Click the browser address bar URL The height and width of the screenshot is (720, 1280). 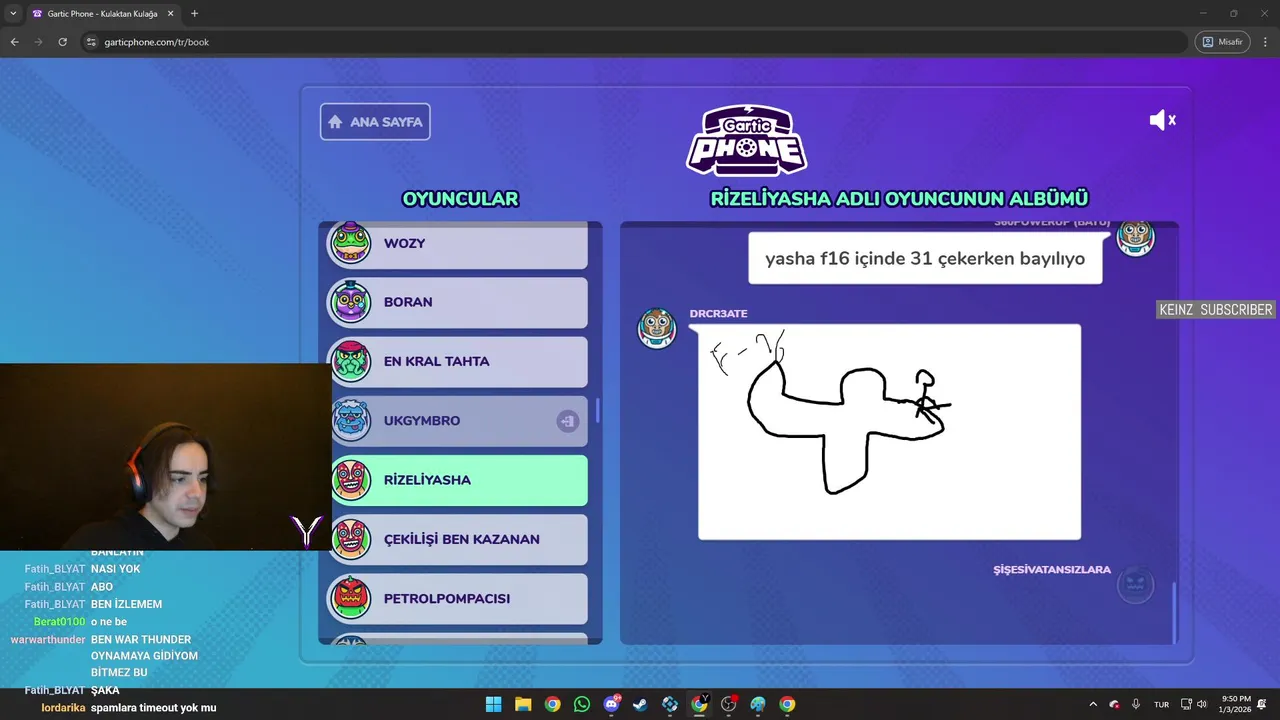click(x=157, y=42)
